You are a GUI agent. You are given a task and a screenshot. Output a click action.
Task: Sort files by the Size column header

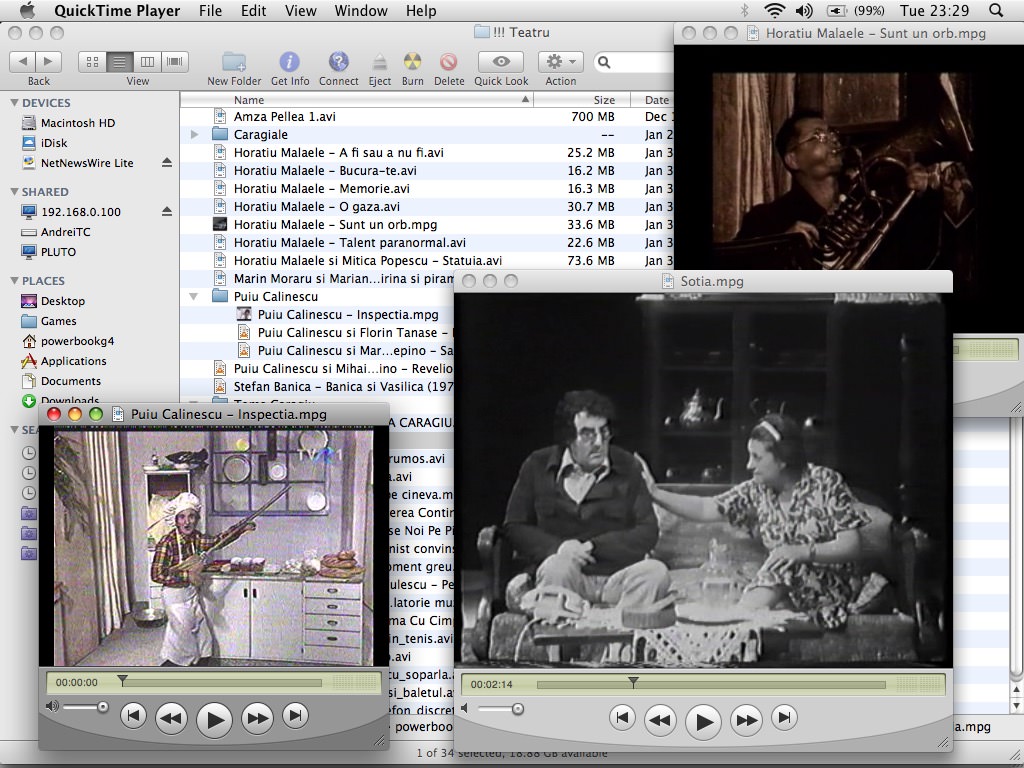click(x=582, y=100)
